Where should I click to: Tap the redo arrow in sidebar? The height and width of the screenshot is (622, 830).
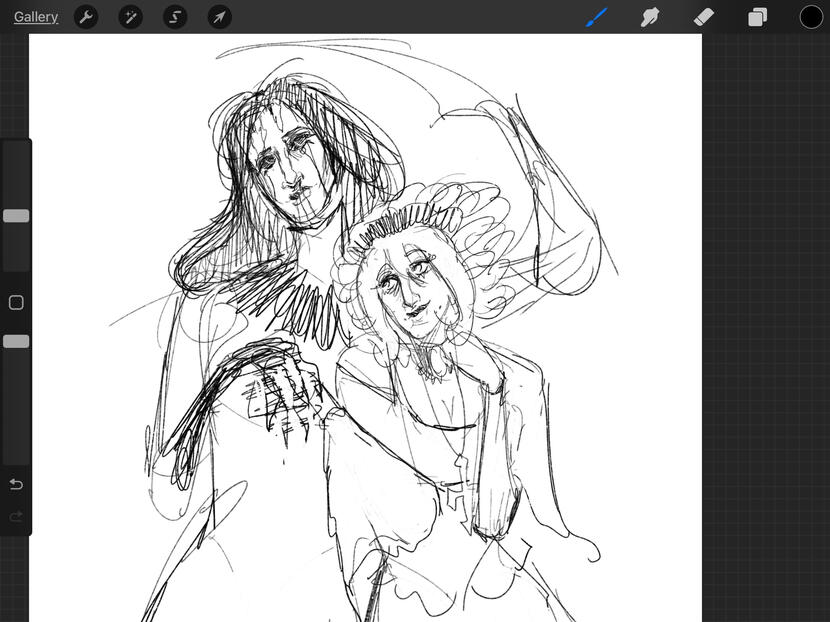click(16, 516)
